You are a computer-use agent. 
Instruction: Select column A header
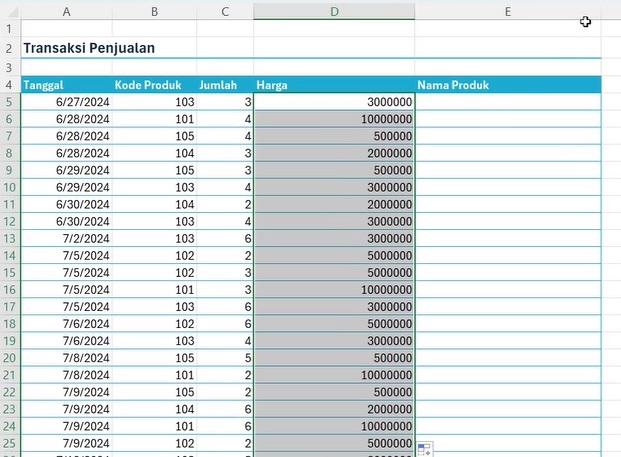[66, 11]
